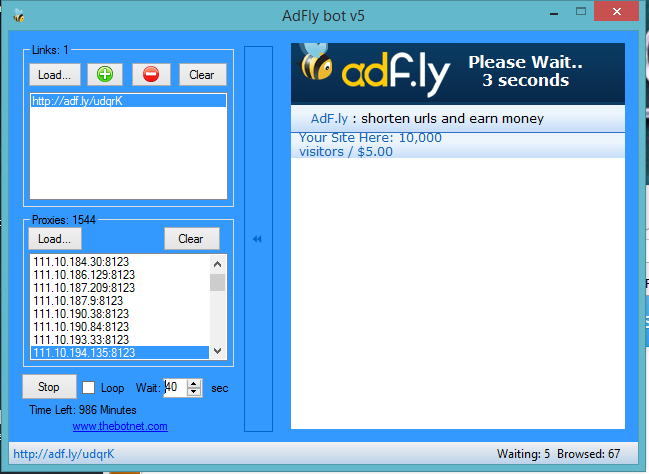Click the 'Time Left: 986 Minutes' label
The height and width of the screenshot is (474, 649).
(x=83, y=410)
